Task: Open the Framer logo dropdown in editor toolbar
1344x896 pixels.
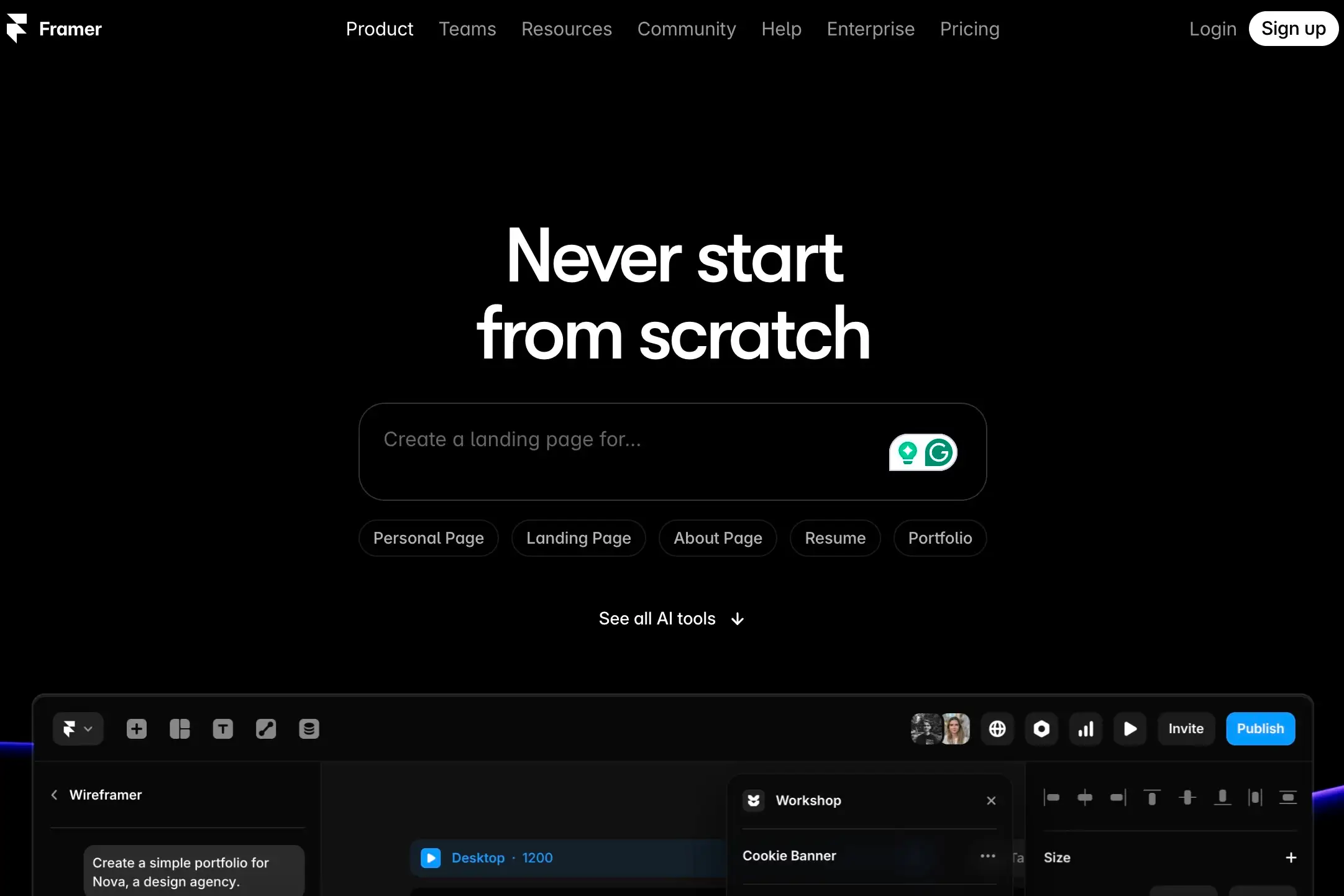Action: pyautogui.click(x=78, y=729)
